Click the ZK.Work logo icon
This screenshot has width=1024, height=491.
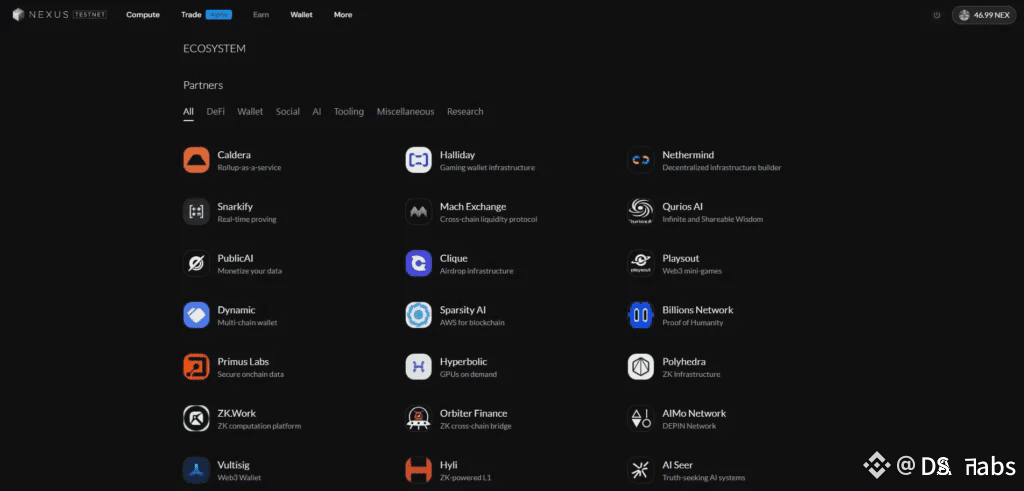196,419
